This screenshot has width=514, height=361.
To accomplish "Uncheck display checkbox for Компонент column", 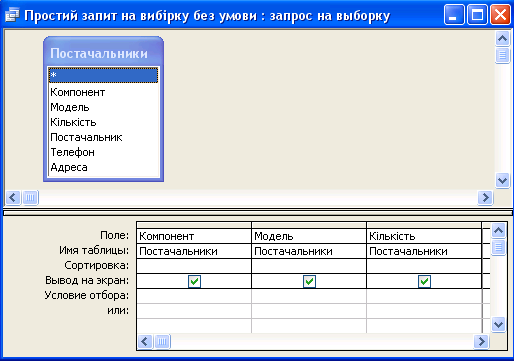I will click(194, 281).
